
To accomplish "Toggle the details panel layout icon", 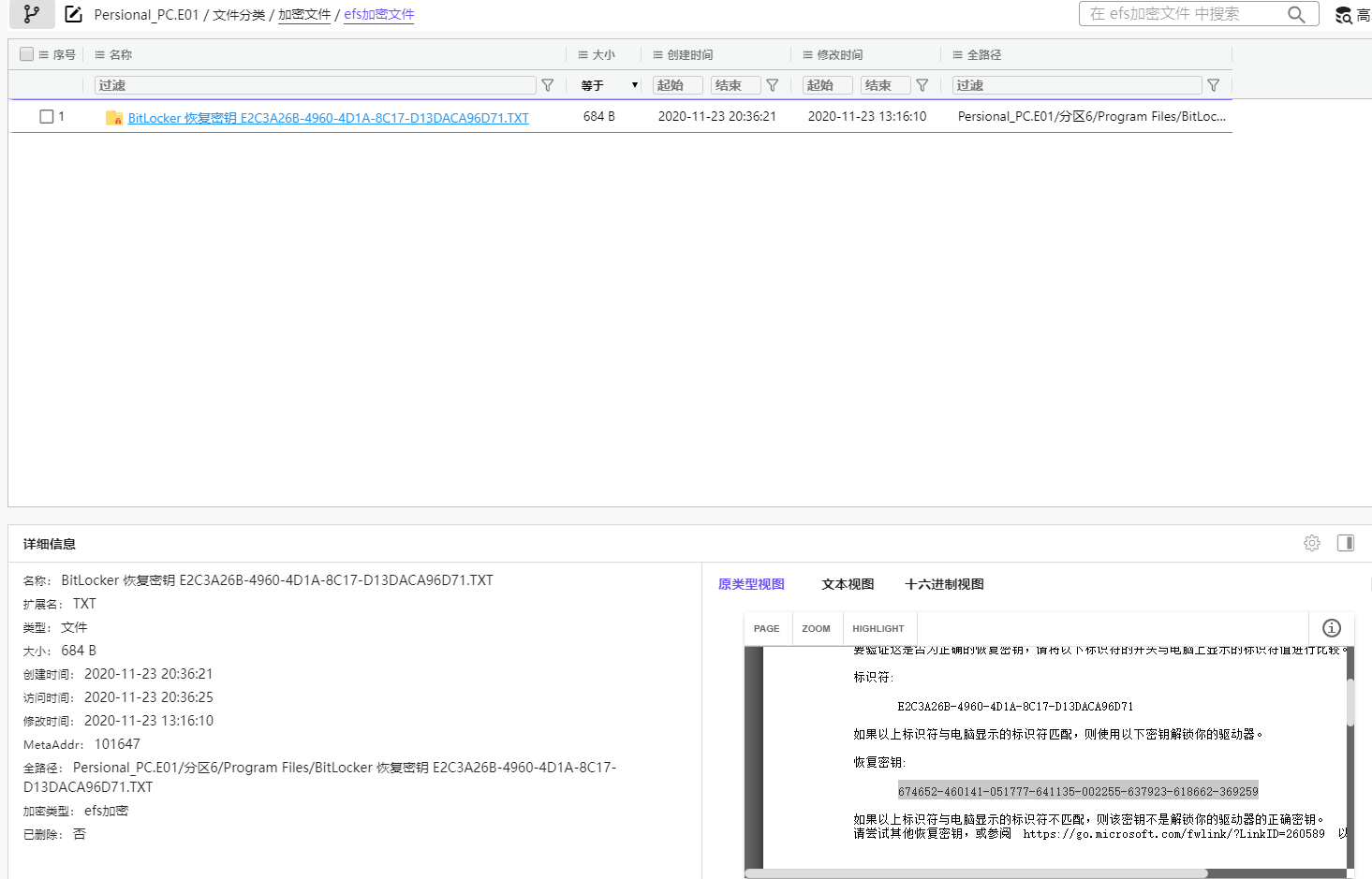I will coord(1346,543).
